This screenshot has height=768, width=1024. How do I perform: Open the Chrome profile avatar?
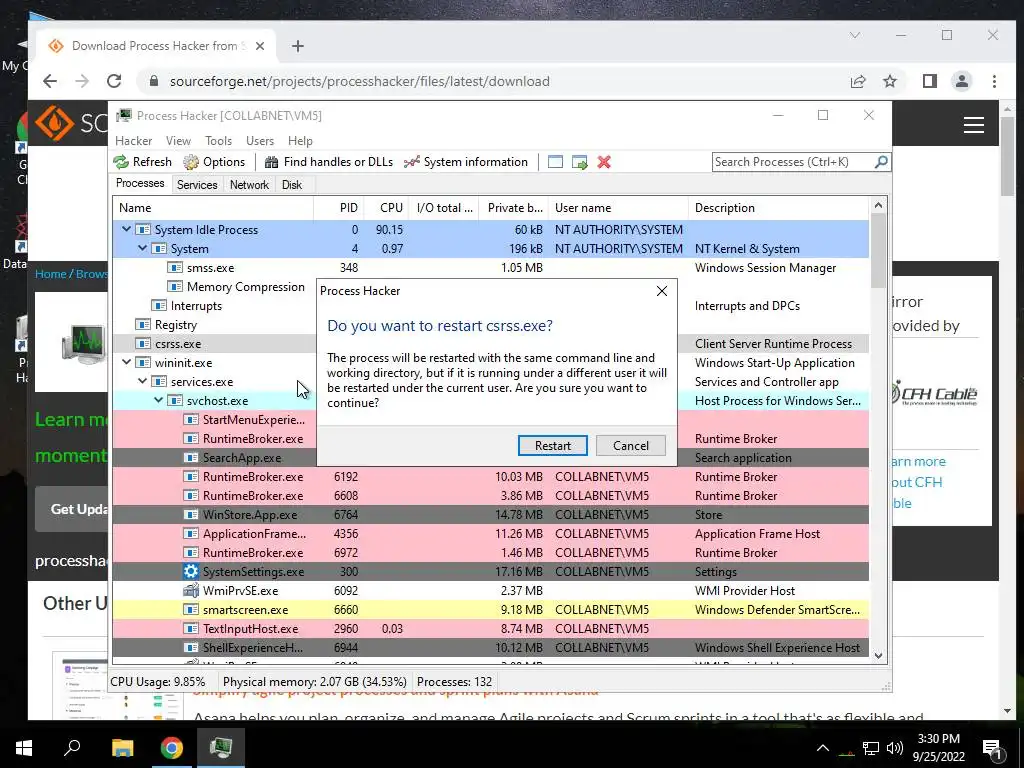[962, 81]
